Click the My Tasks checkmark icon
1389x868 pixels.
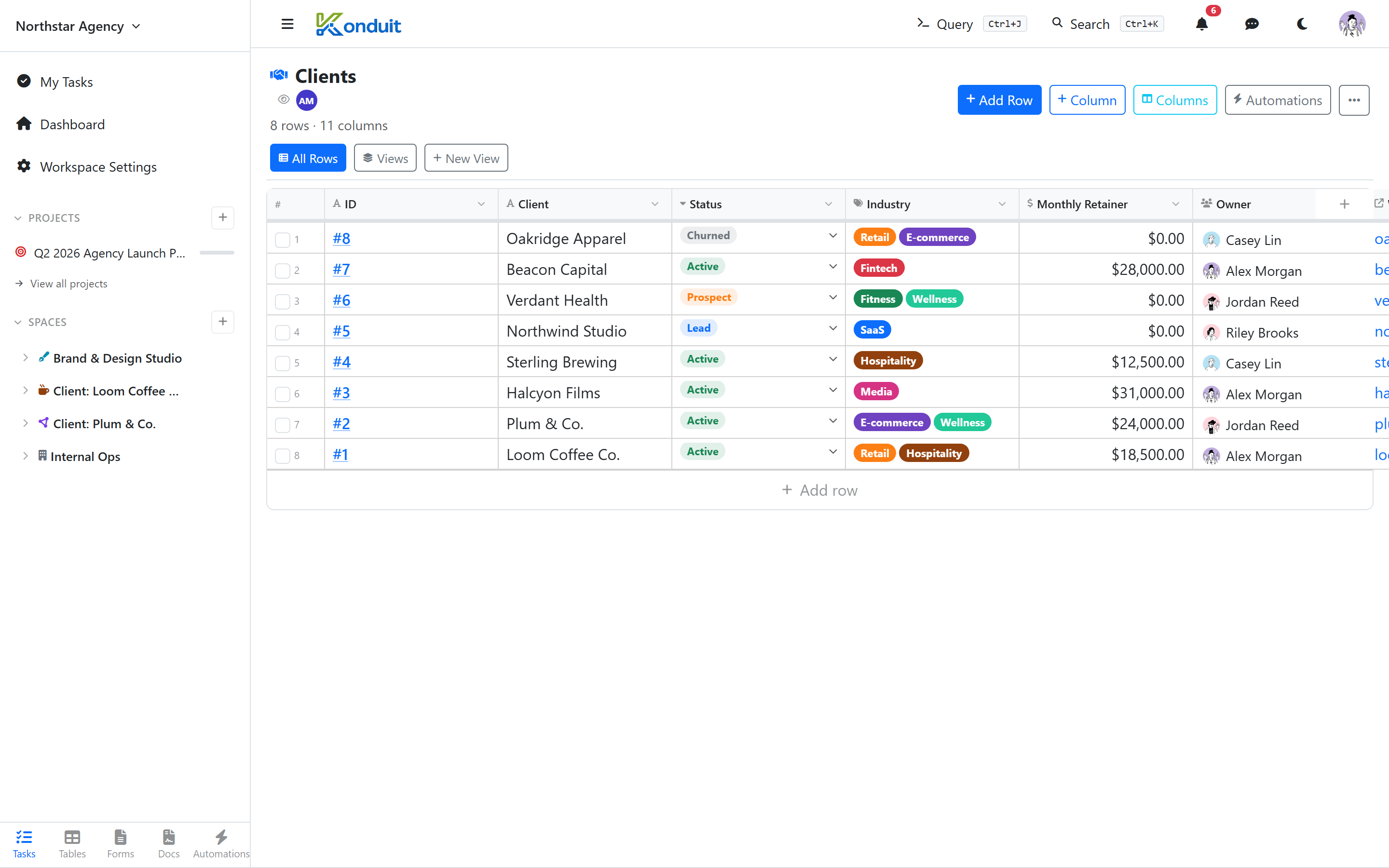[x=24, y=81]
